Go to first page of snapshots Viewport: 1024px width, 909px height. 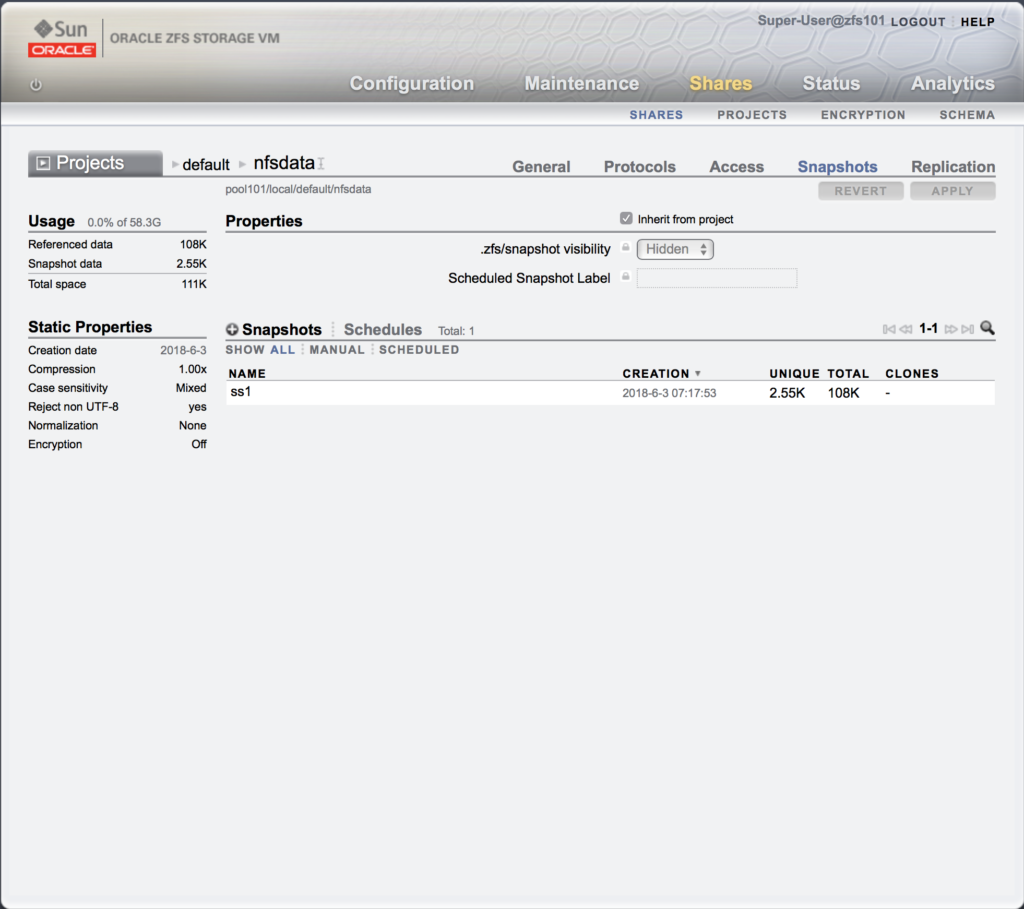(x=889, y=329)
